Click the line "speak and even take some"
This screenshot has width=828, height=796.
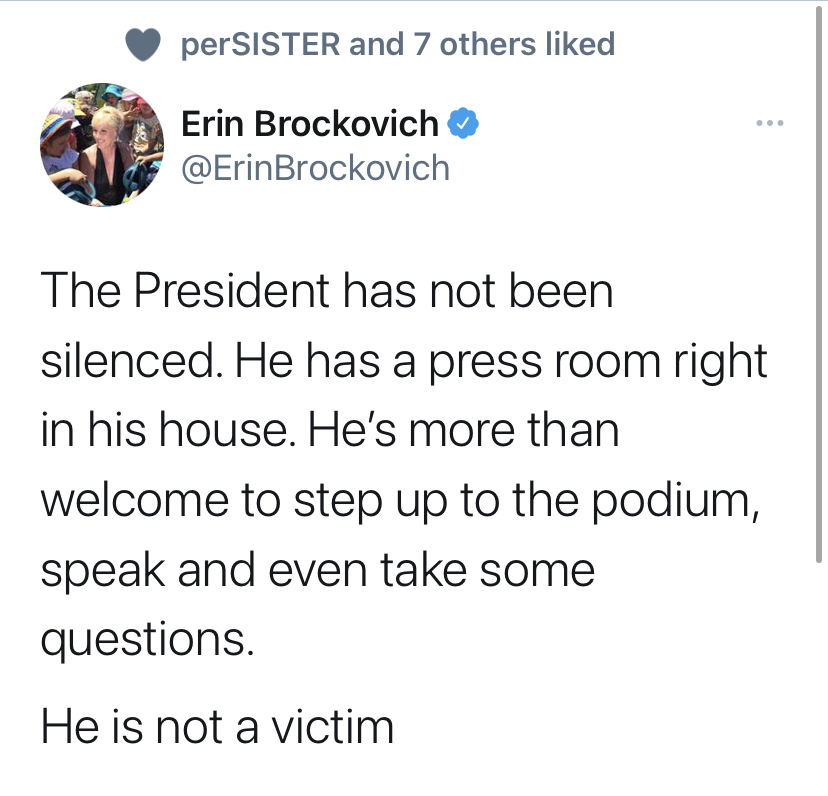[x=317, y=570]
